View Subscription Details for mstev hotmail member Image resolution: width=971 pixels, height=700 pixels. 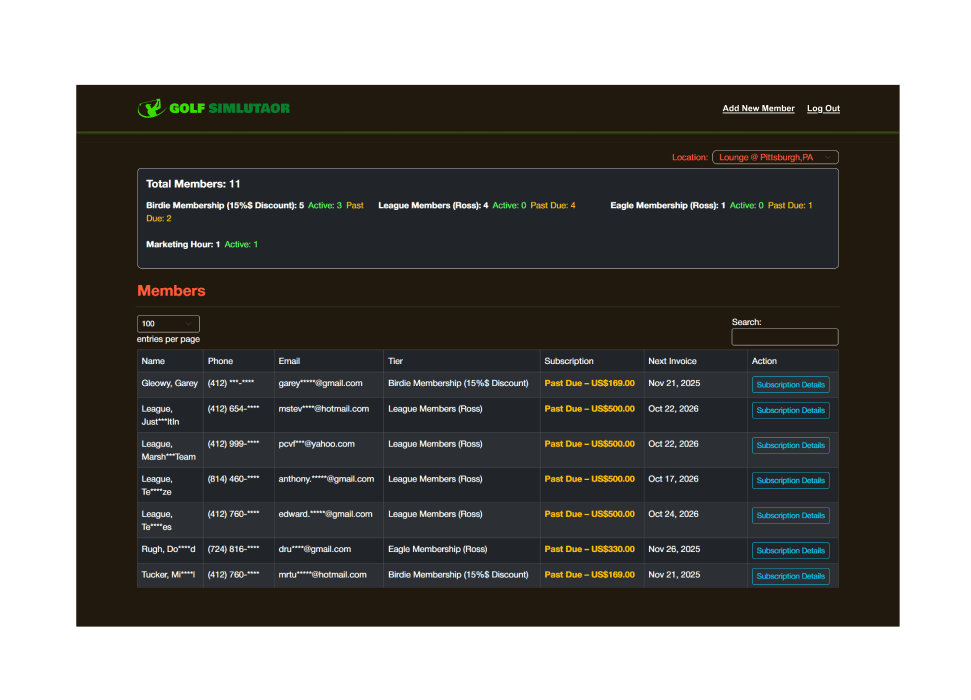[790, 411]
